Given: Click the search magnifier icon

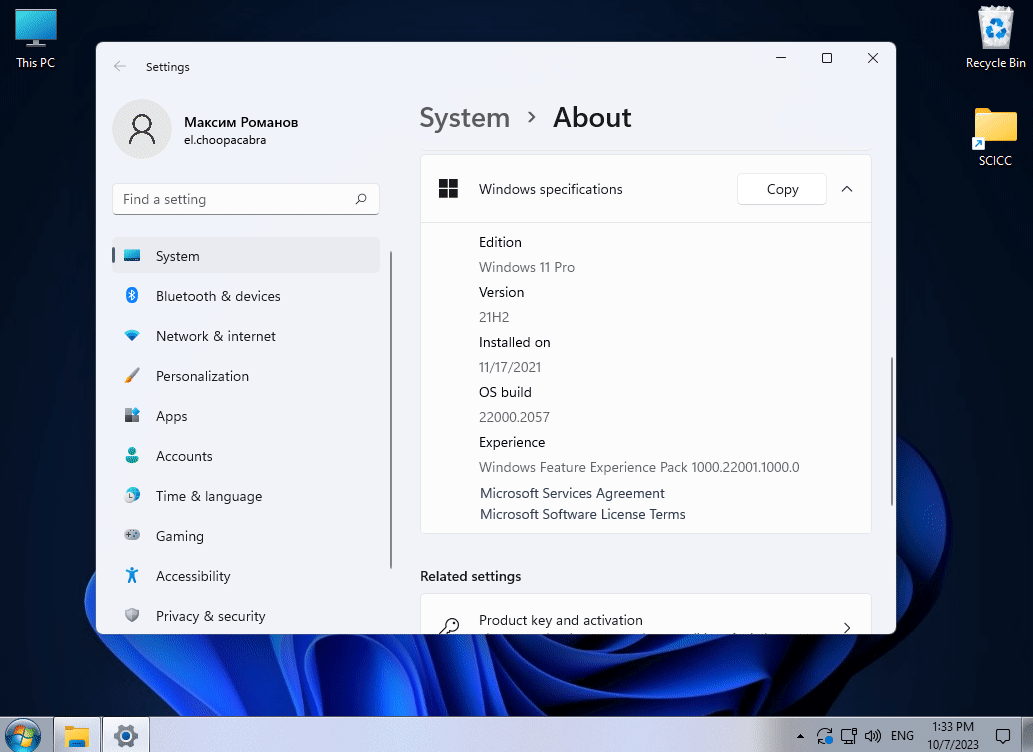Looking at the screenshot, I should click(361, 199).
